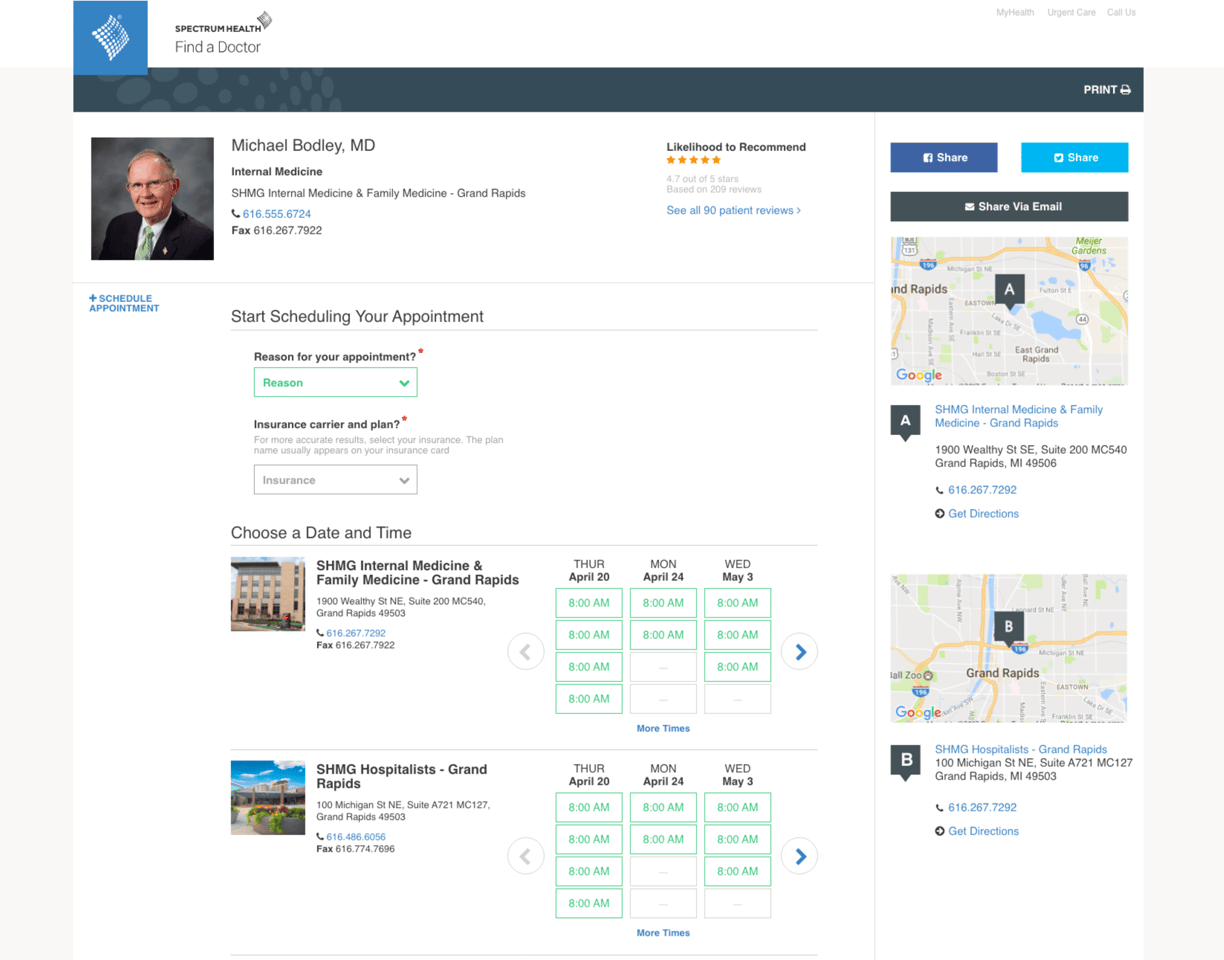
Task: Click map marker B on second map
Action: [1009, 628]
